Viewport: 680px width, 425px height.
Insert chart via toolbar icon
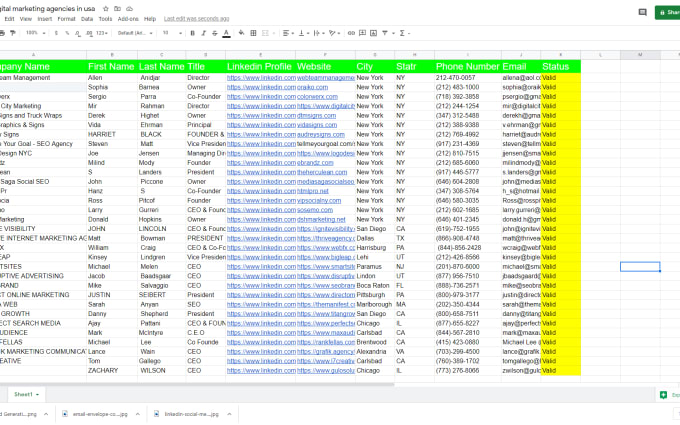tap(373, 33)
